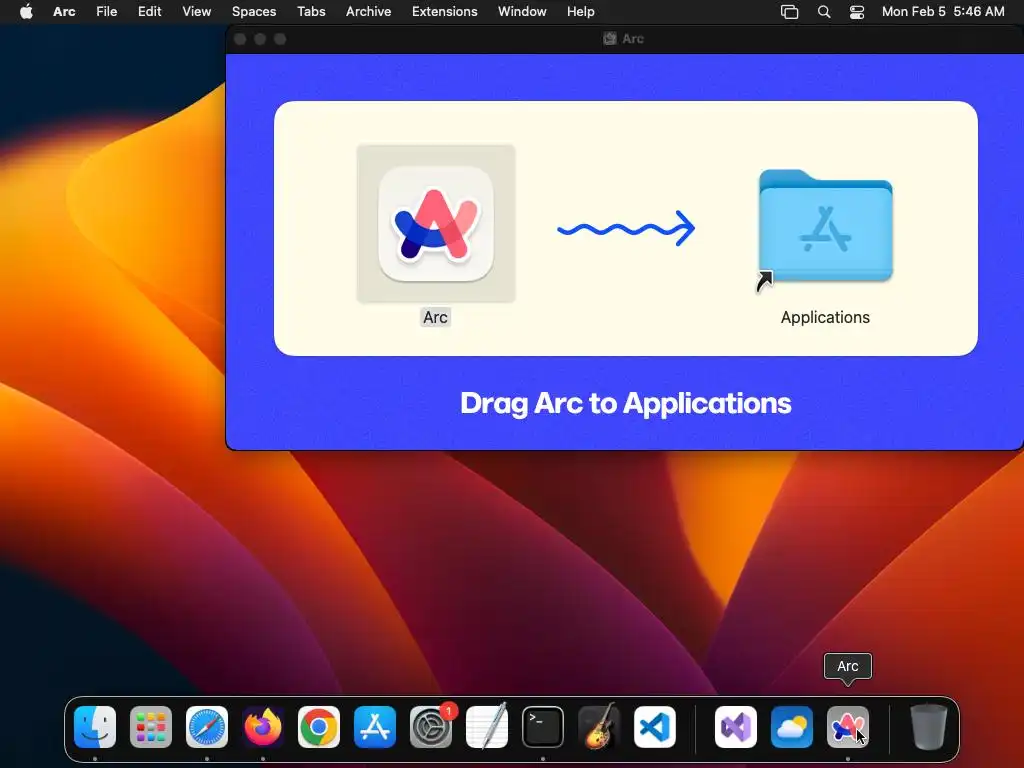1024x768 pixels.
Task: Open the File menu
Action: tap(106, 12)
